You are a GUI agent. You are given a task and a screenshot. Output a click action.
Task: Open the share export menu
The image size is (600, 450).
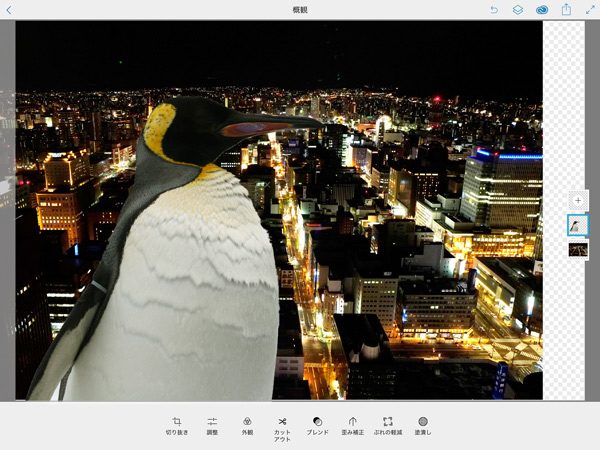(566, 10)
